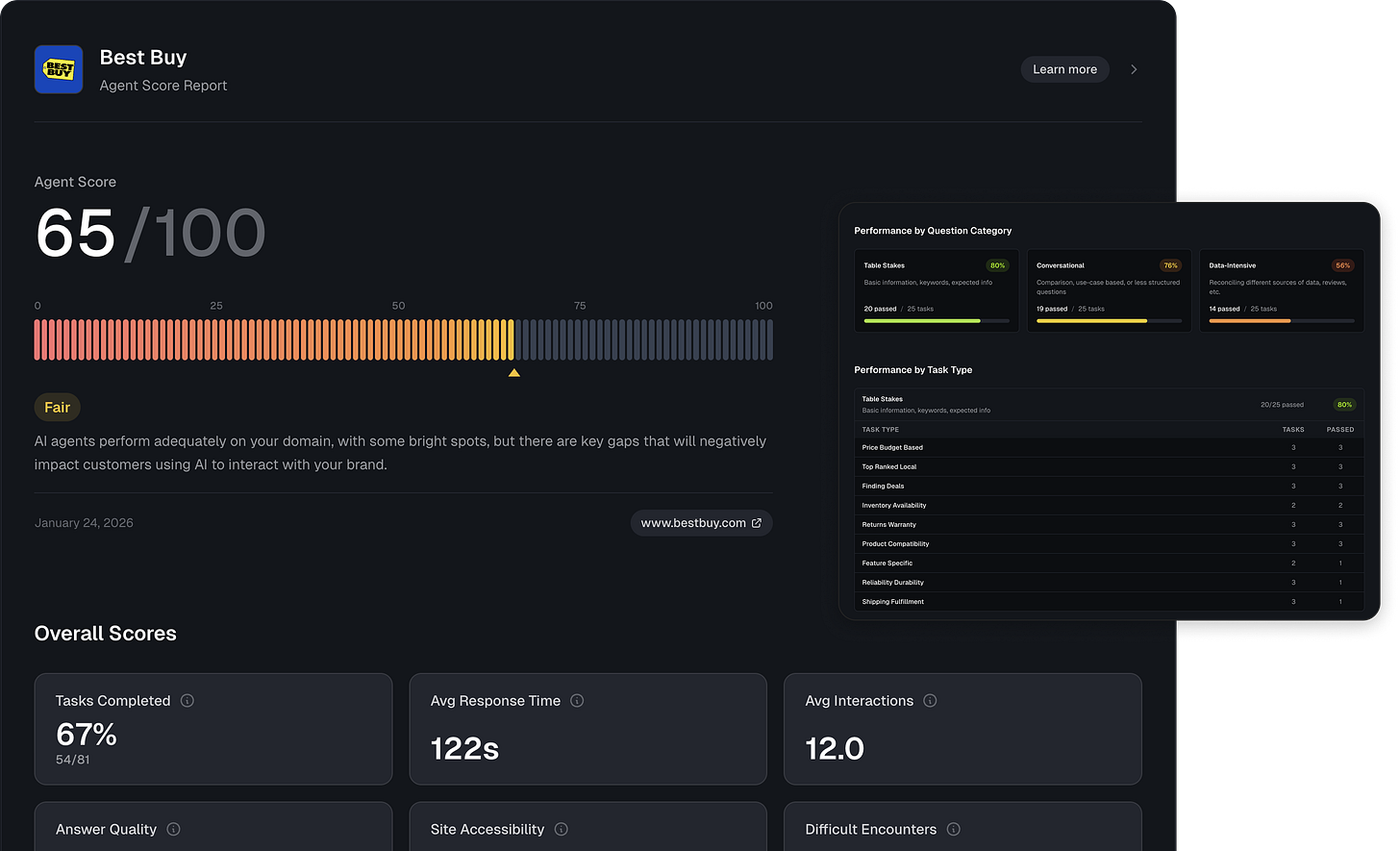Click the Performance by Question Category heading
The height and width of the screenshot is (851, 1400).
pos(933,231)
